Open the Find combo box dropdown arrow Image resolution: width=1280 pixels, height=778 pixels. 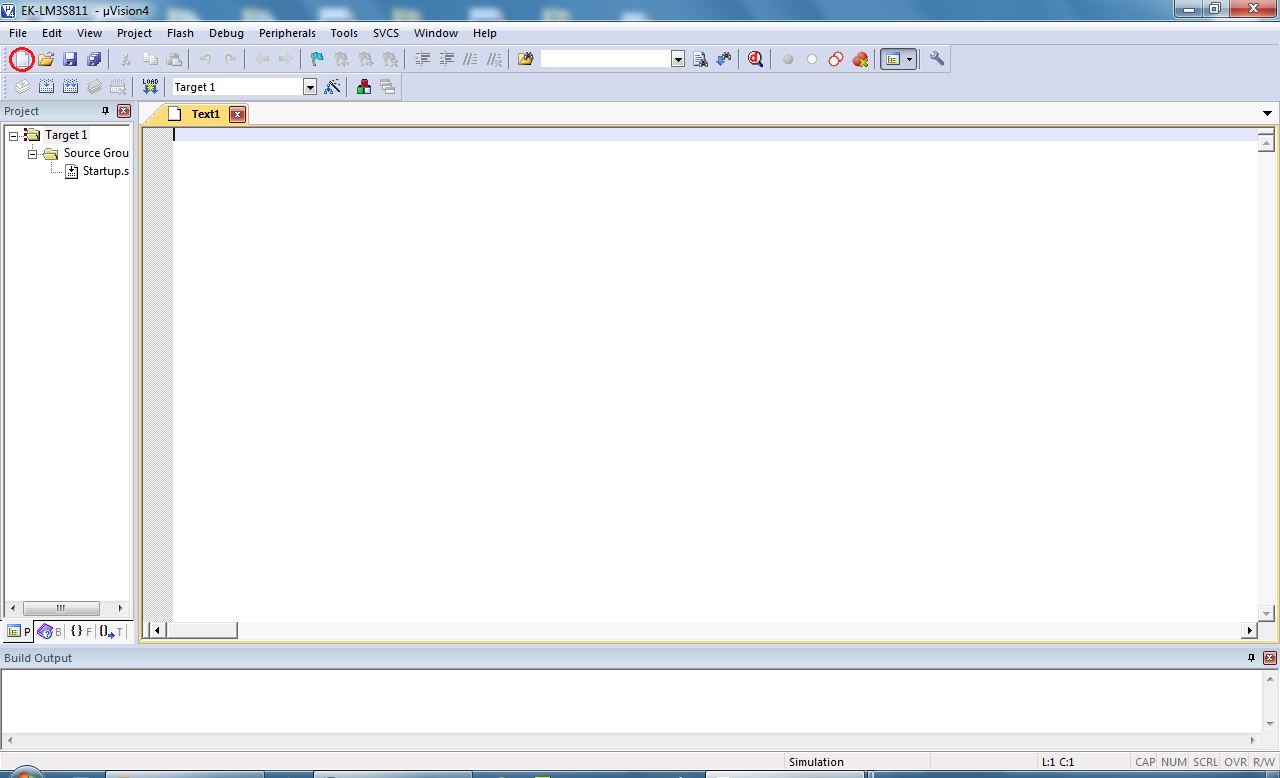678,59
